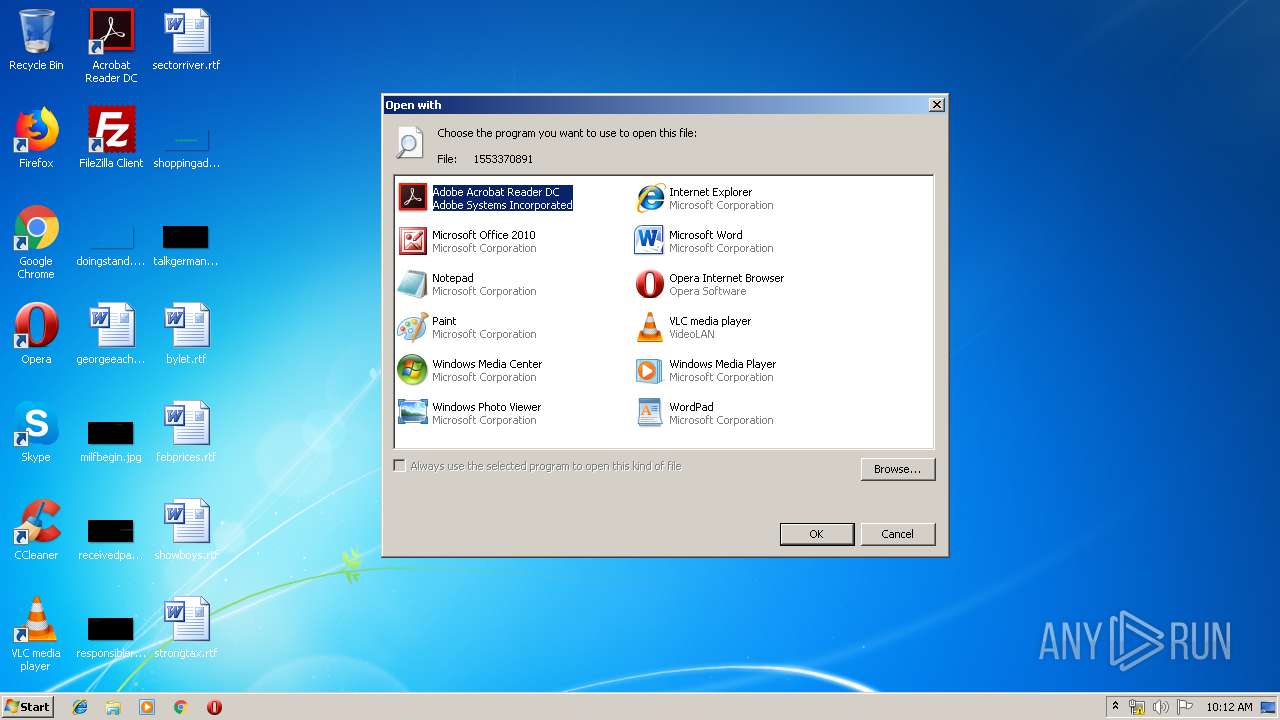Show hidden system tray icons
1280x720 pixels.
tap(1115, 706)
